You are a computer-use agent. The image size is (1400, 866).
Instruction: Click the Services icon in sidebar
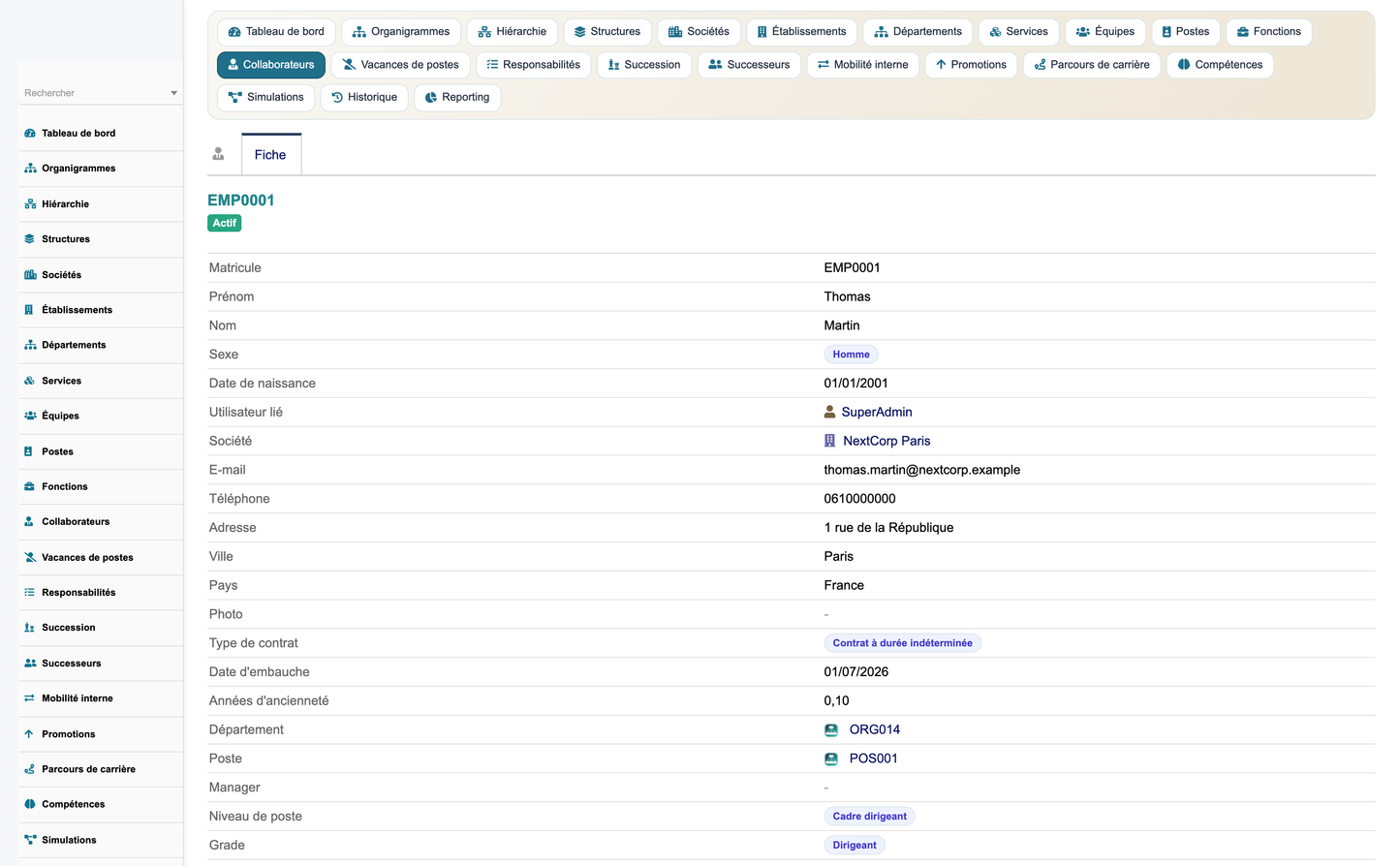[x=30, y=381]
